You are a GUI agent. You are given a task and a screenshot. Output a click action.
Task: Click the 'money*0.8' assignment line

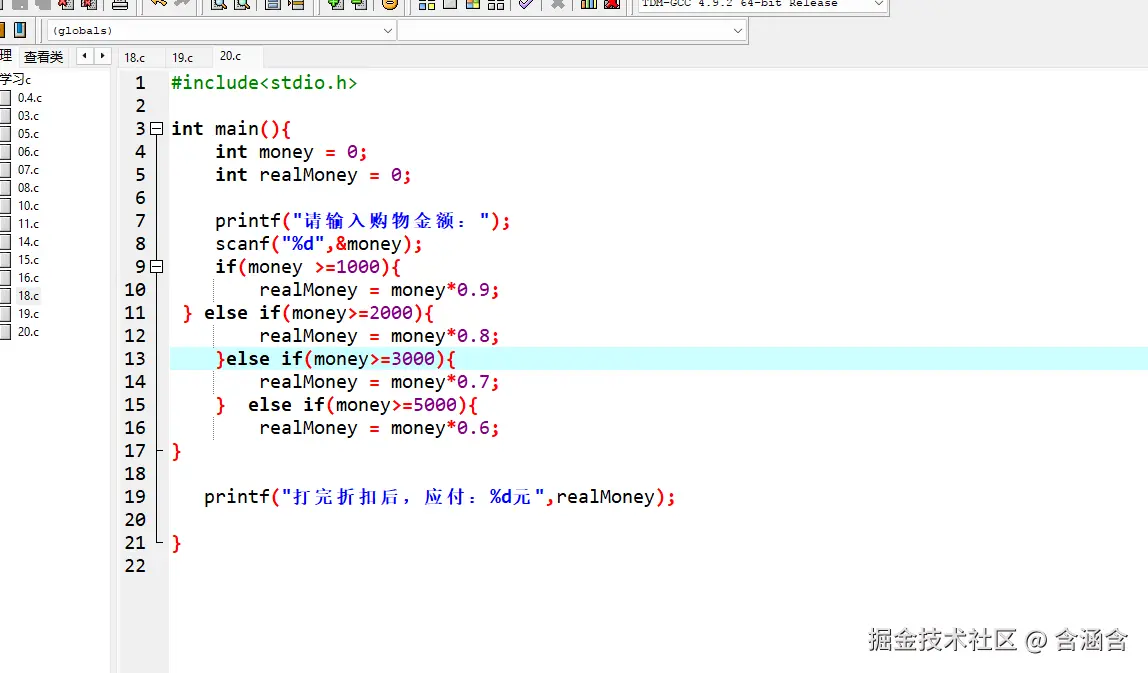pos(379,336)
